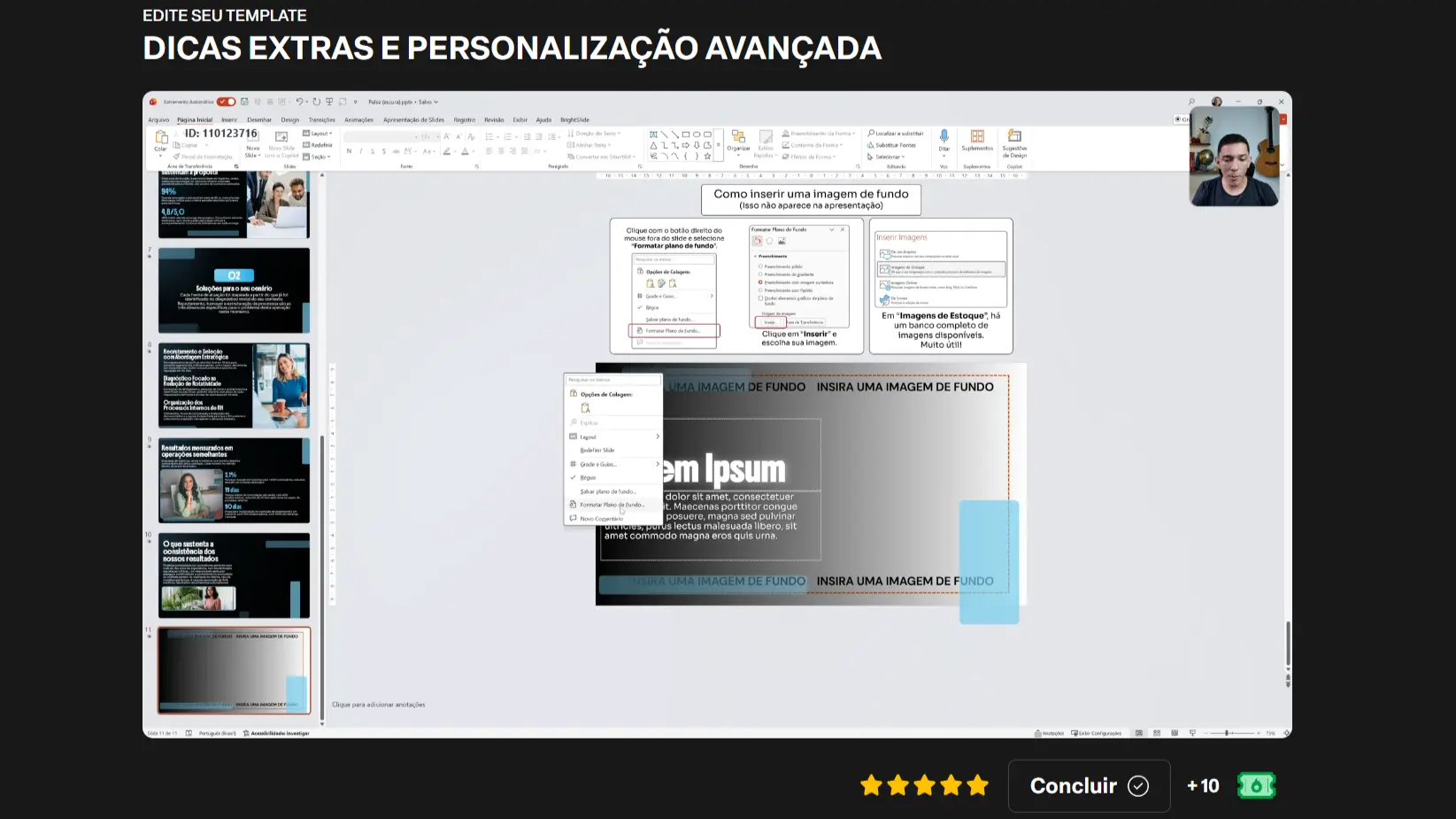Open the Apresentação de Slides tab
The image size is (1456, 819).
[x=413, y=120]
